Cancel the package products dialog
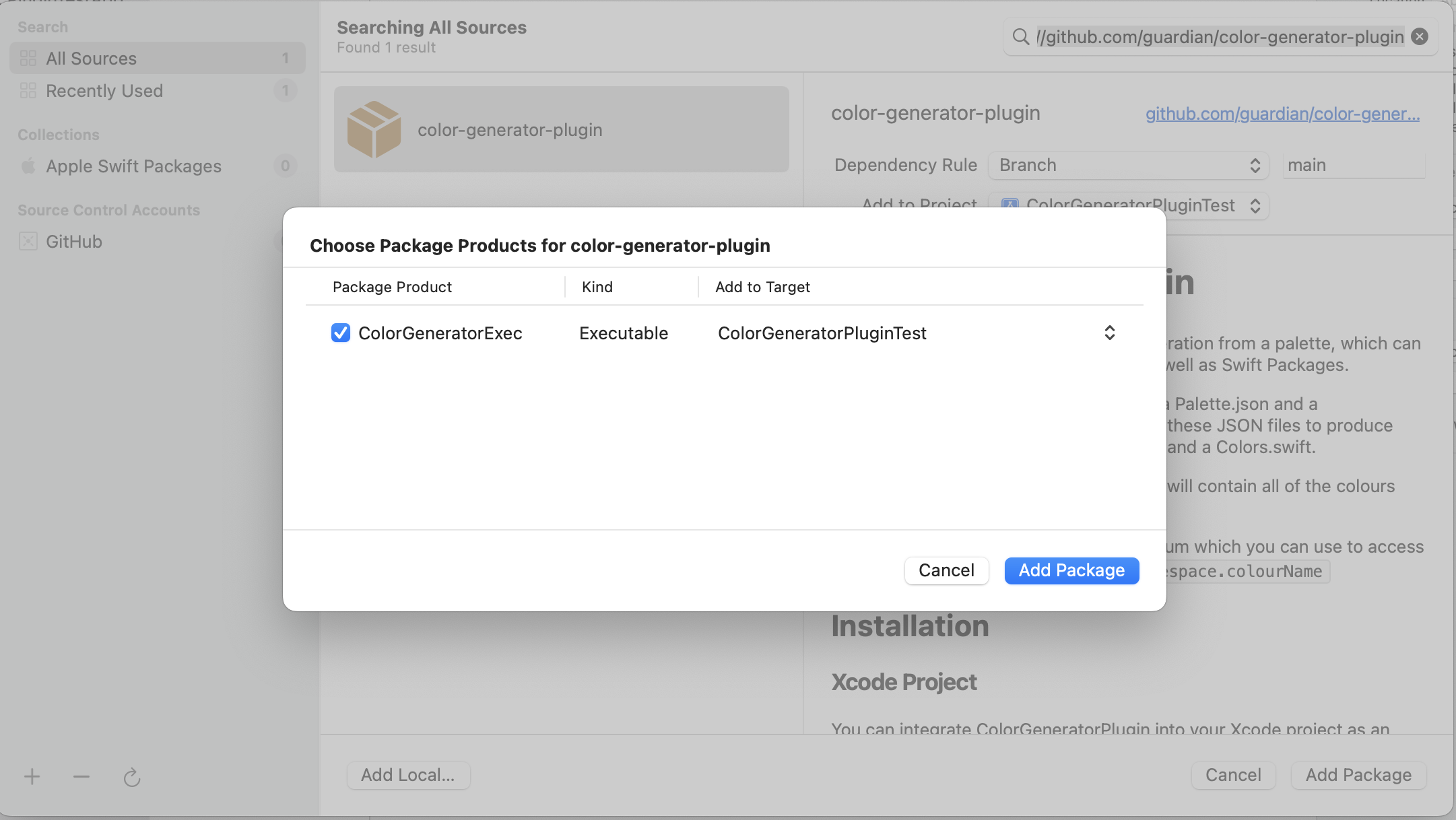The width and height of the screenshot is (1456, 820). (946, 570)
